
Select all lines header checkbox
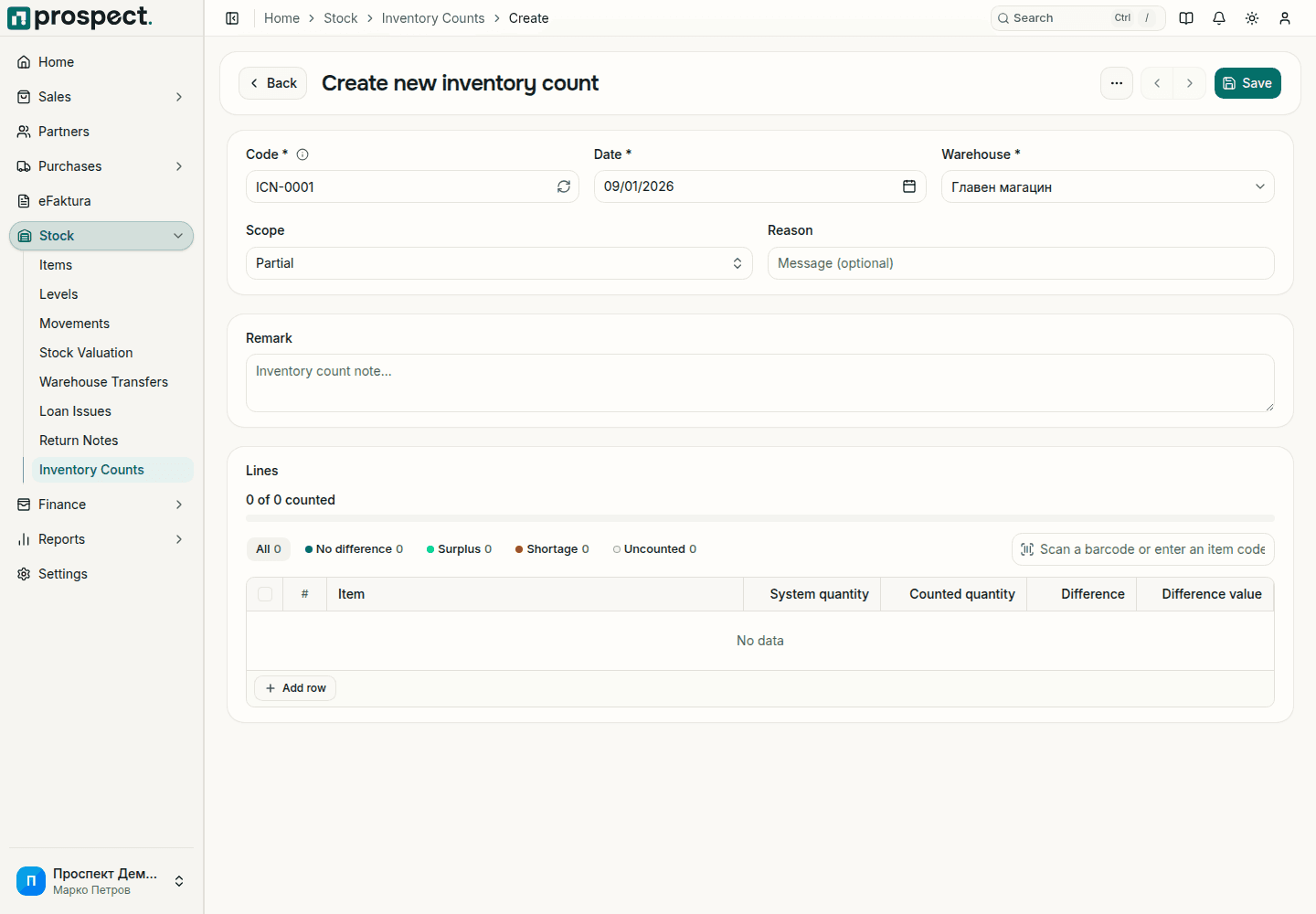pos(265,594)
